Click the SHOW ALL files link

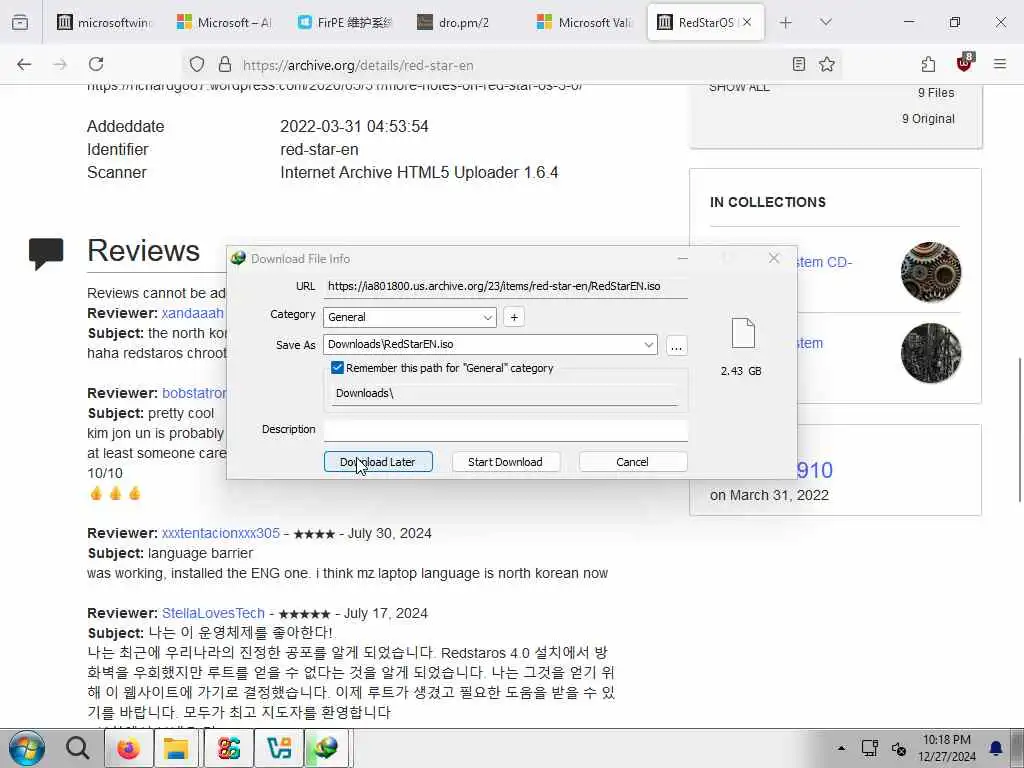tap(739, 88)
